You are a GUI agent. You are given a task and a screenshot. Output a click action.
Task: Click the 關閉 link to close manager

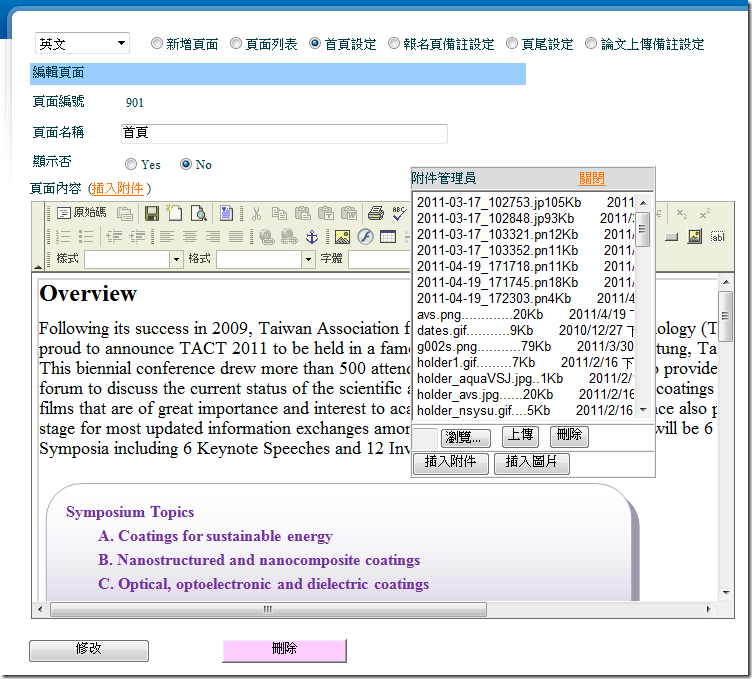click(591, 178)
